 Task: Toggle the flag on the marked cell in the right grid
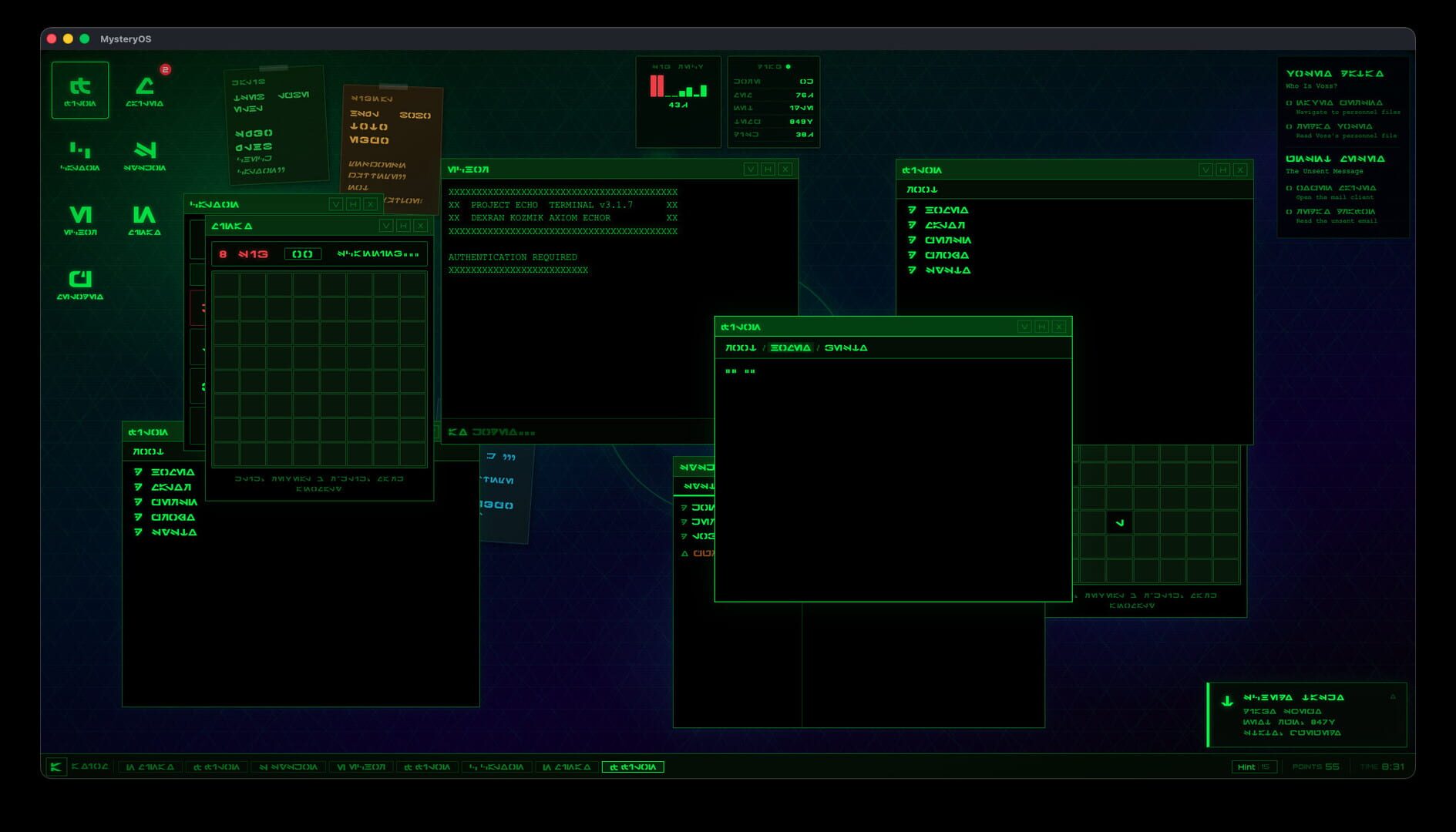pos(1119,522)
